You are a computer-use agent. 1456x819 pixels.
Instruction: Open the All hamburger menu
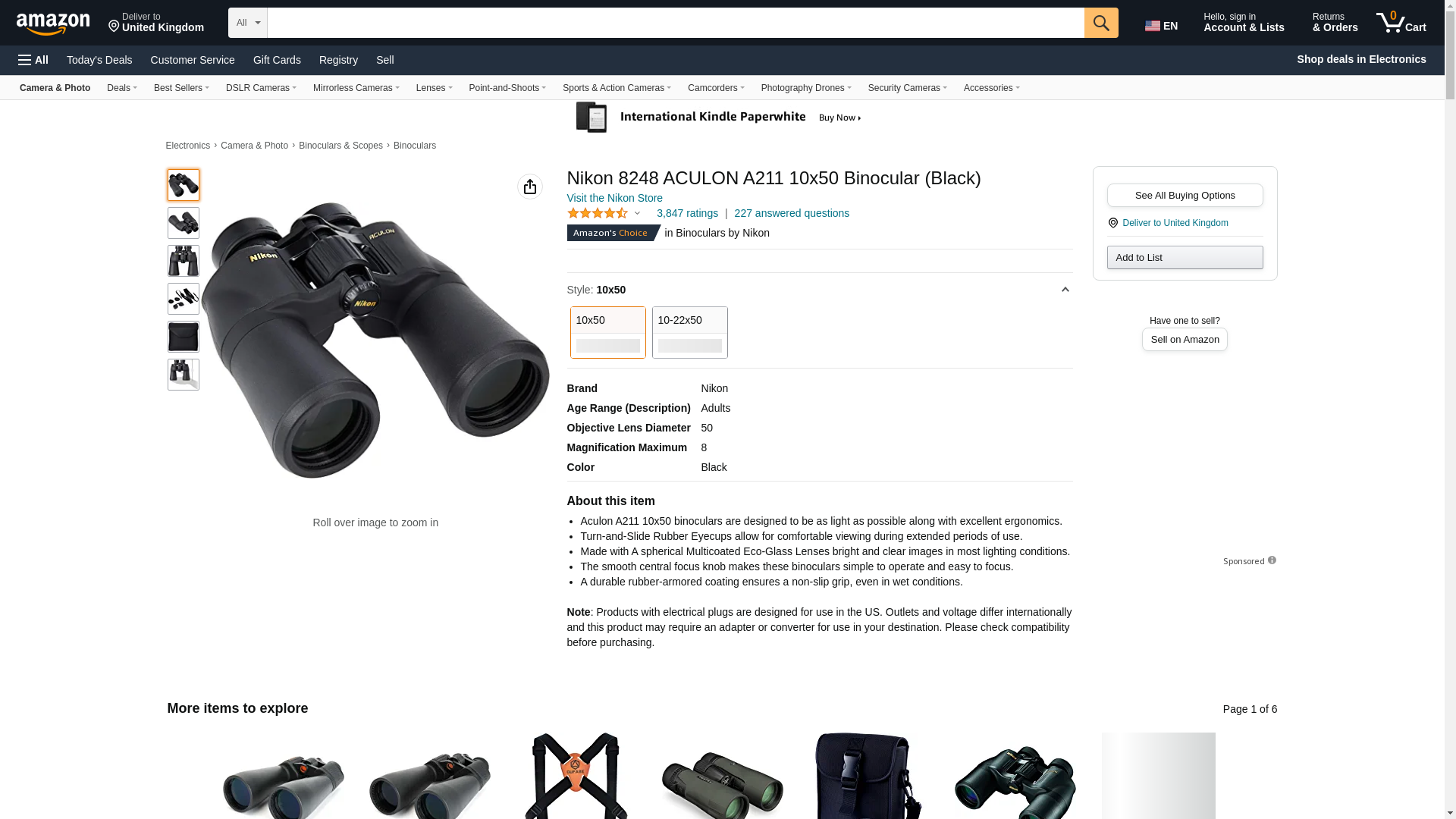click(33, 60)
